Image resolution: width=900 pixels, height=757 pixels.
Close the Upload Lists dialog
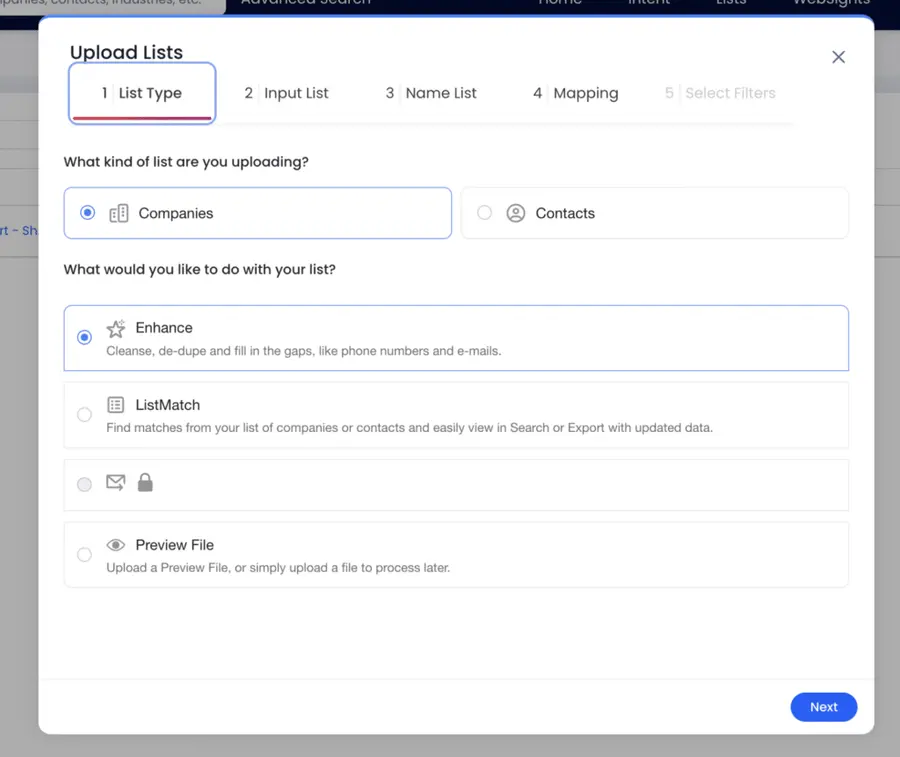838,57
